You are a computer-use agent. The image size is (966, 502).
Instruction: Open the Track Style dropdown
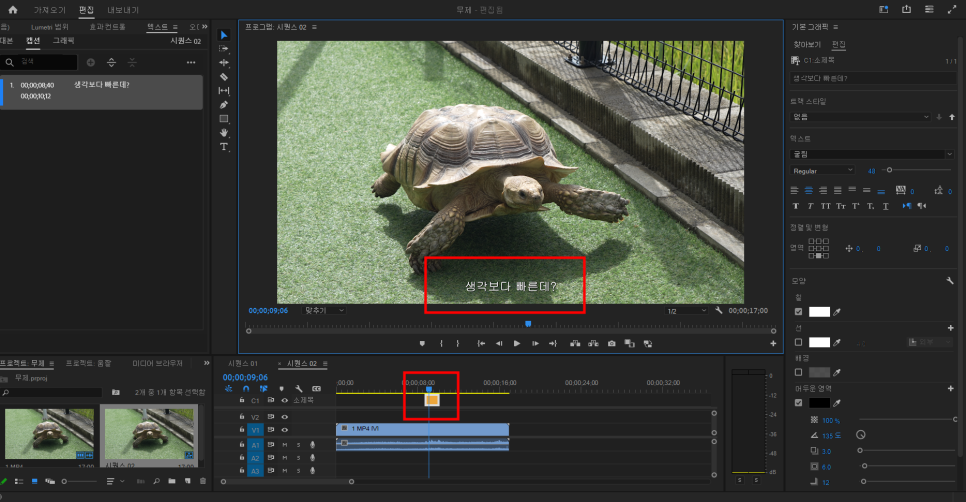[x=860, y=117]
